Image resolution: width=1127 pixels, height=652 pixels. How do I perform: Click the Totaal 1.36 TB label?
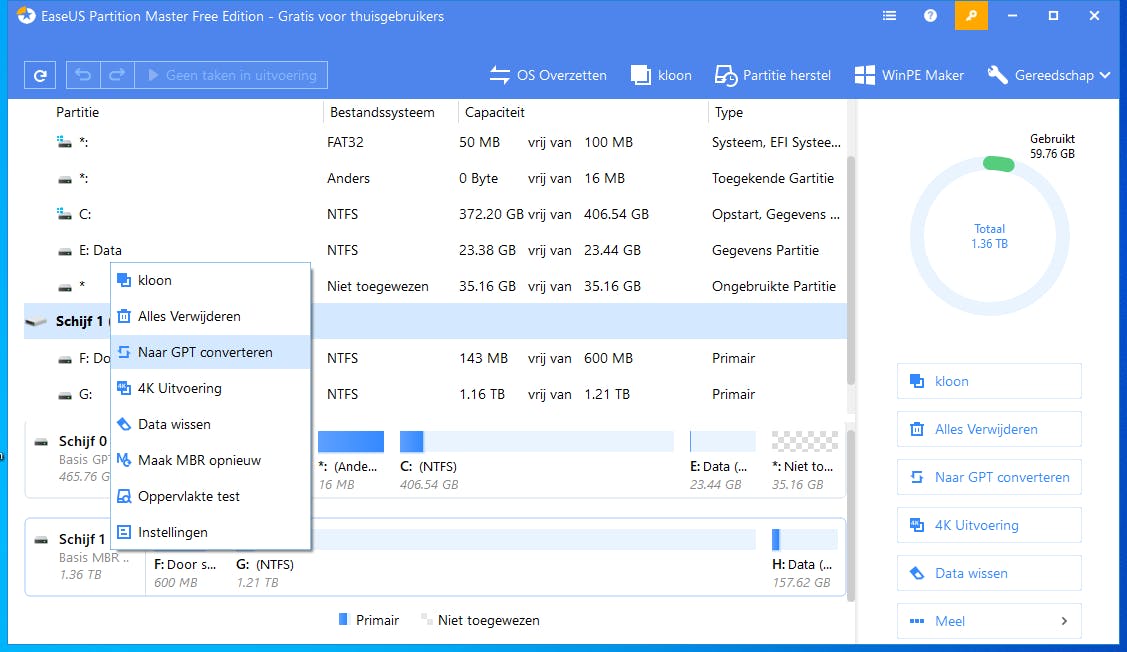click(x=990, y=237)
